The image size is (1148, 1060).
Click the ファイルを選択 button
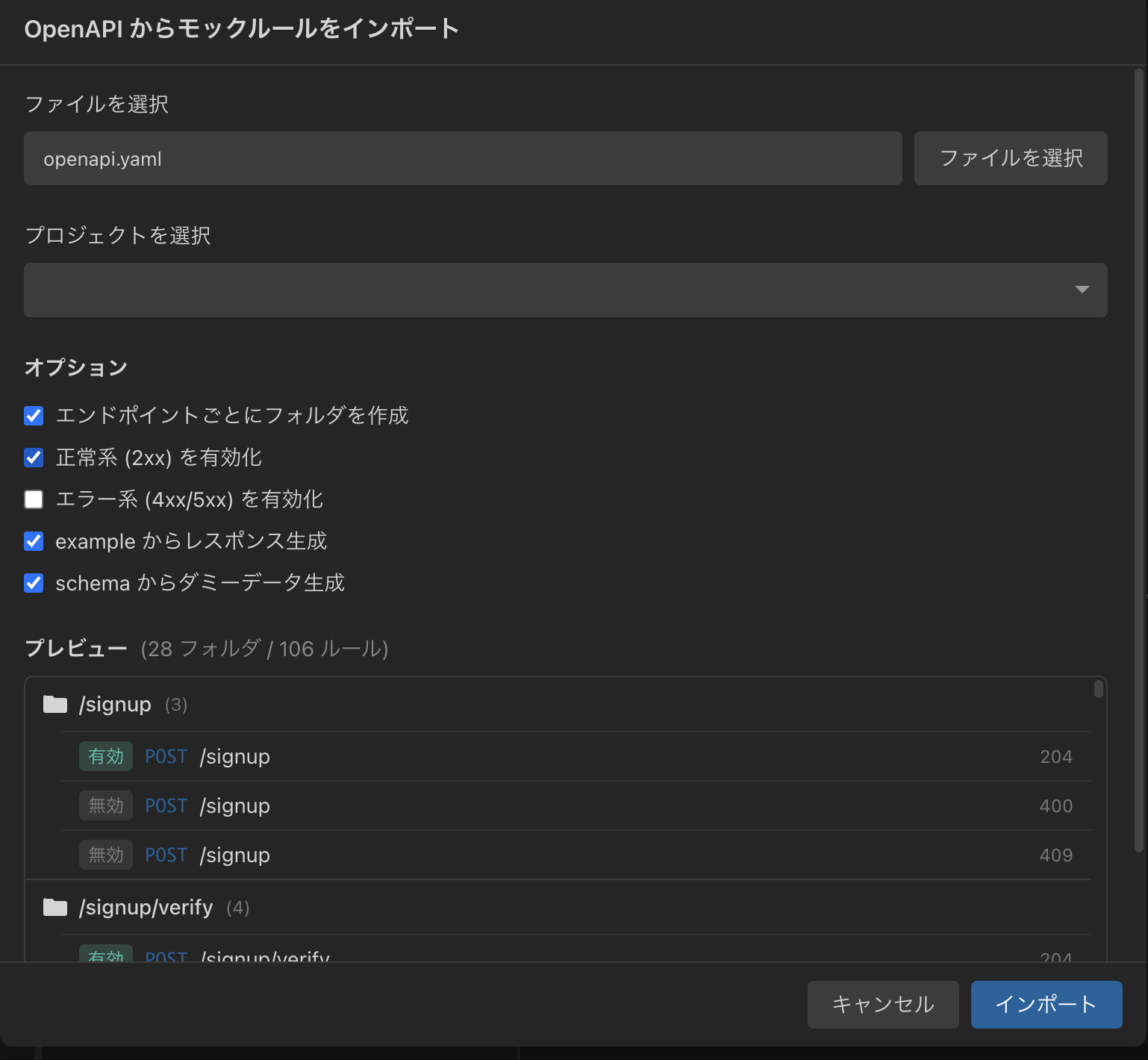click(x=1011, y=158)
